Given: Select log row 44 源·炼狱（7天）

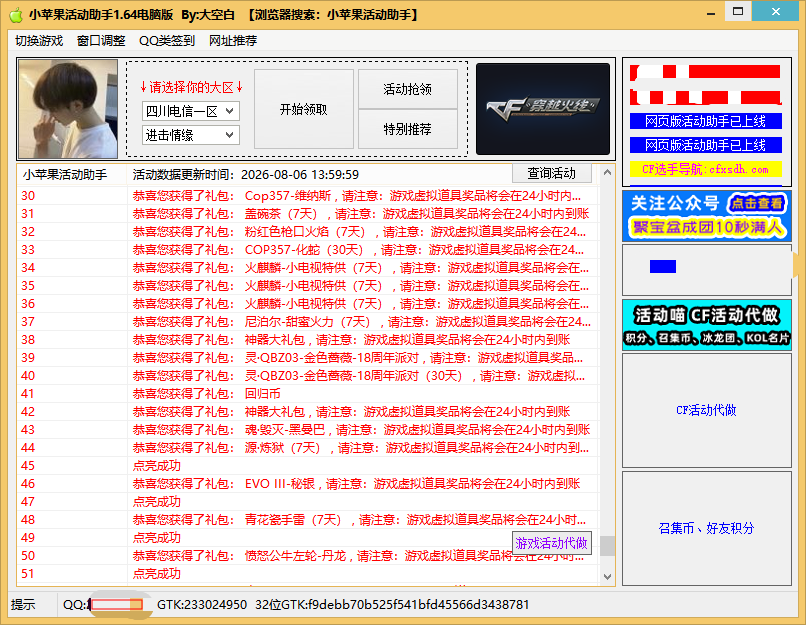Looking at the screenshot, I should click(x=307, y=448).
